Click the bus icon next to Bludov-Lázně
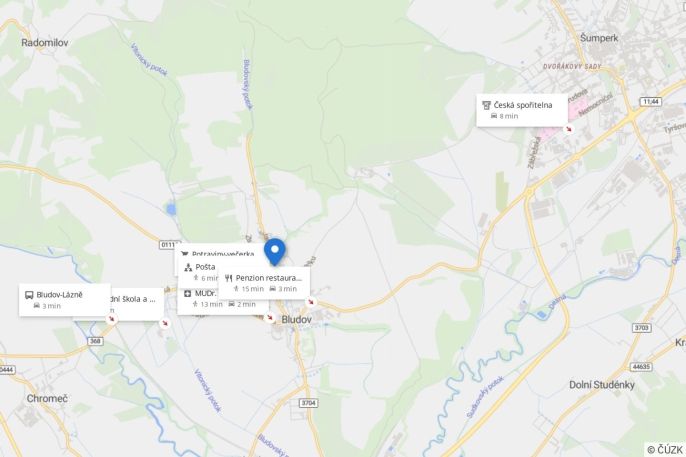This screenshot has height=457, width=686. 29,295
